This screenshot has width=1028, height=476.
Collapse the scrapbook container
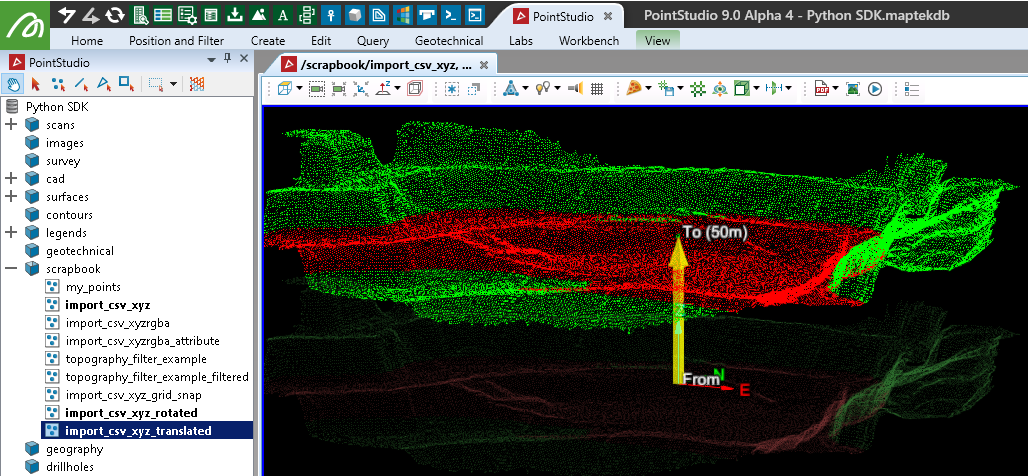[11, 269]
